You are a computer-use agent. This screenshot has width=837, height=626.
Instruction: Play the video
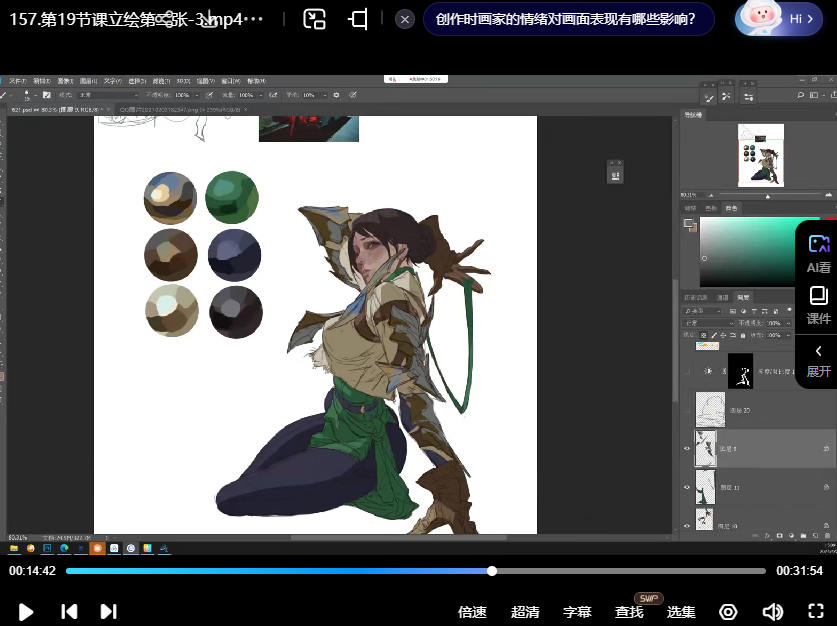[x=26, y=611]
